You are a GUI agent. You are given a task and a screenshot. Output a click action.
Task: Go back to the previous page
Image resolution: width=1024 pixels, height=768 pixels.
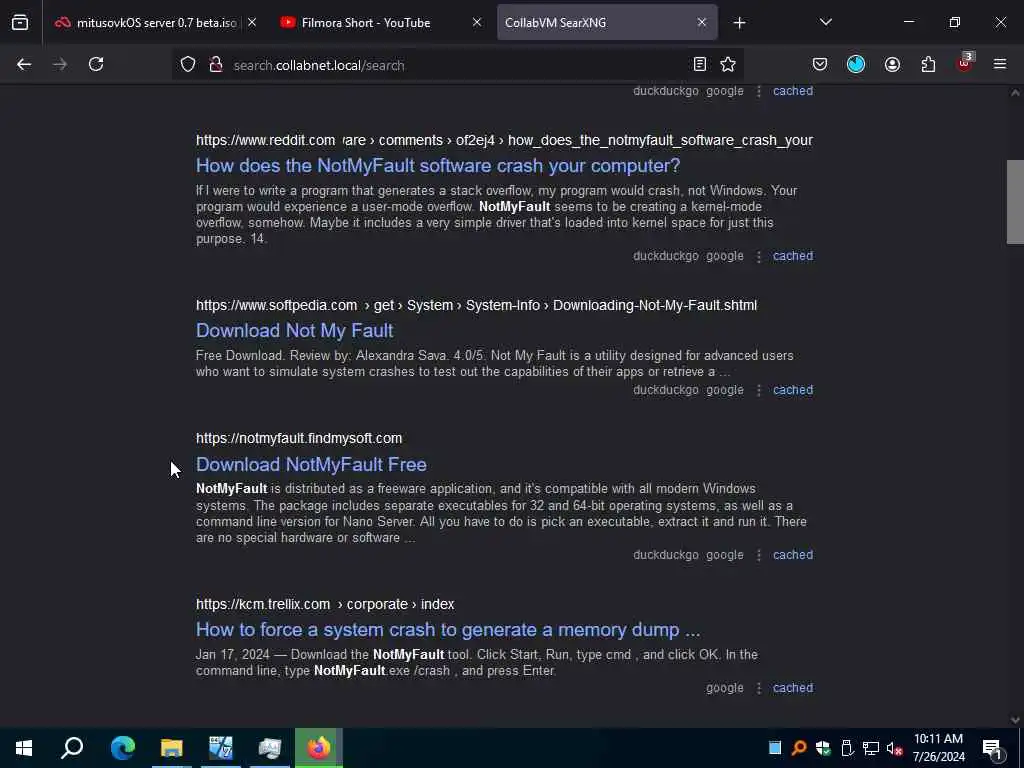tap(24, 64)
